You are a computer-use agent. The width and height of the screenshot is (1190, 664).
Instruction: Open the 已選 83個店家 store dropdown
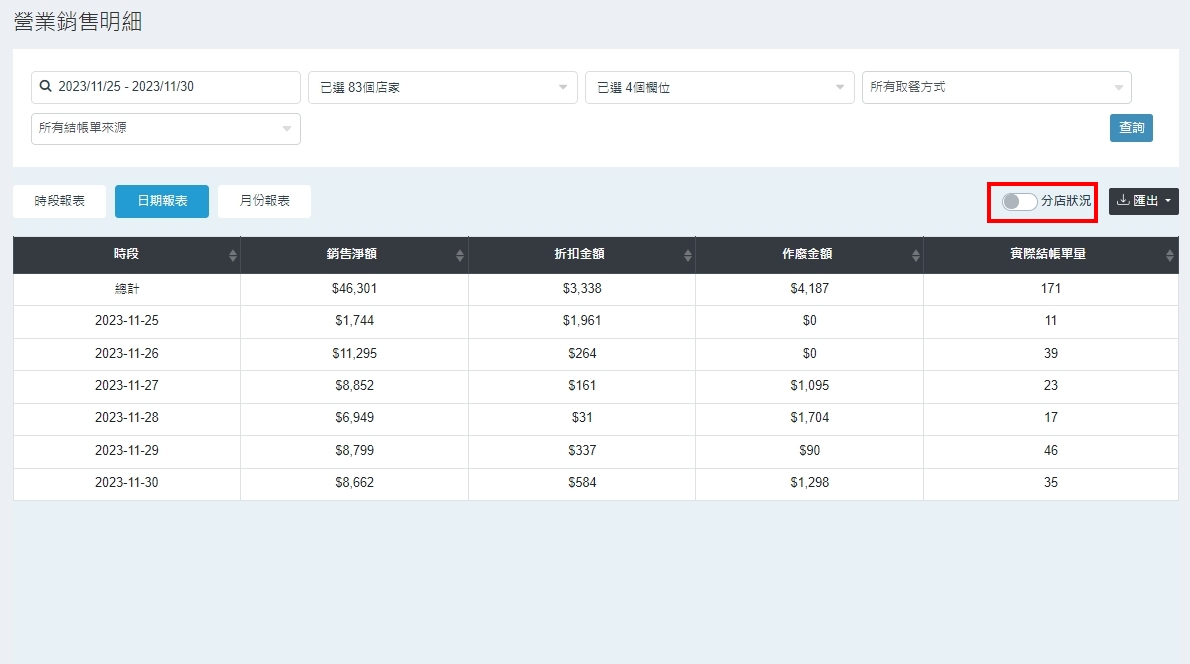pos(442,88)
